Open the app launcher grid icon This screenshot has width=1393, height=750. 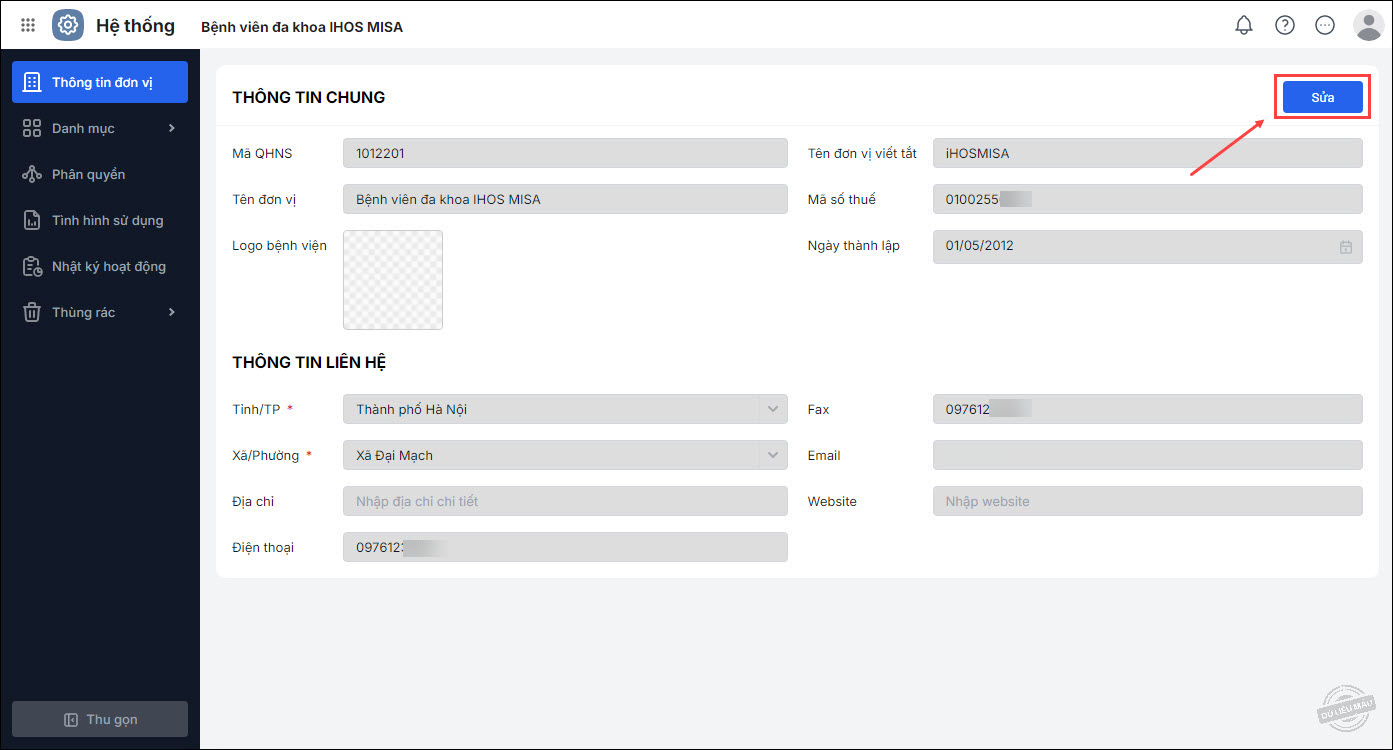28,25
